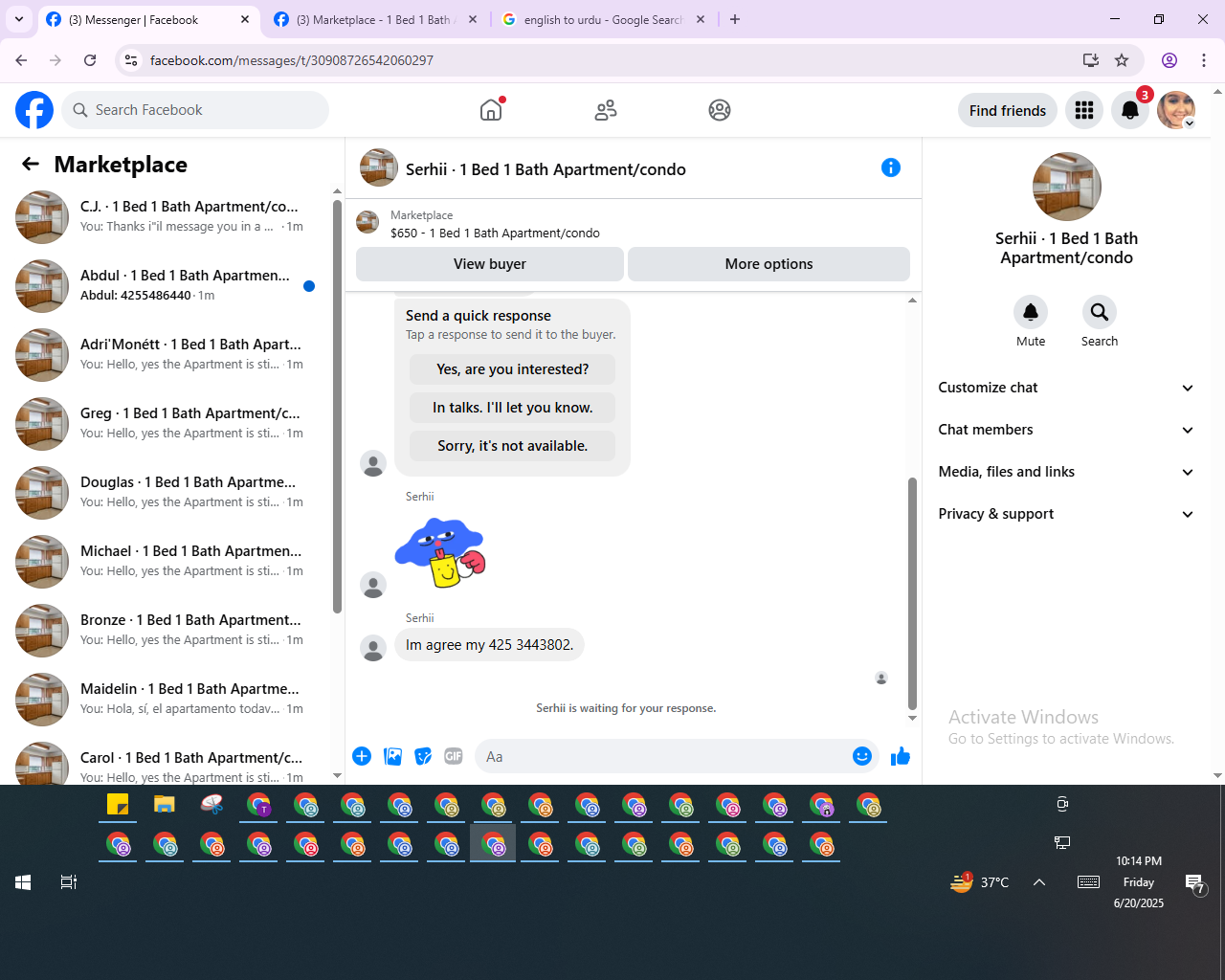Open the install app icon in address bar
The height and width of the screenshot is (980, 1225).
click(x=1091, y=60)
